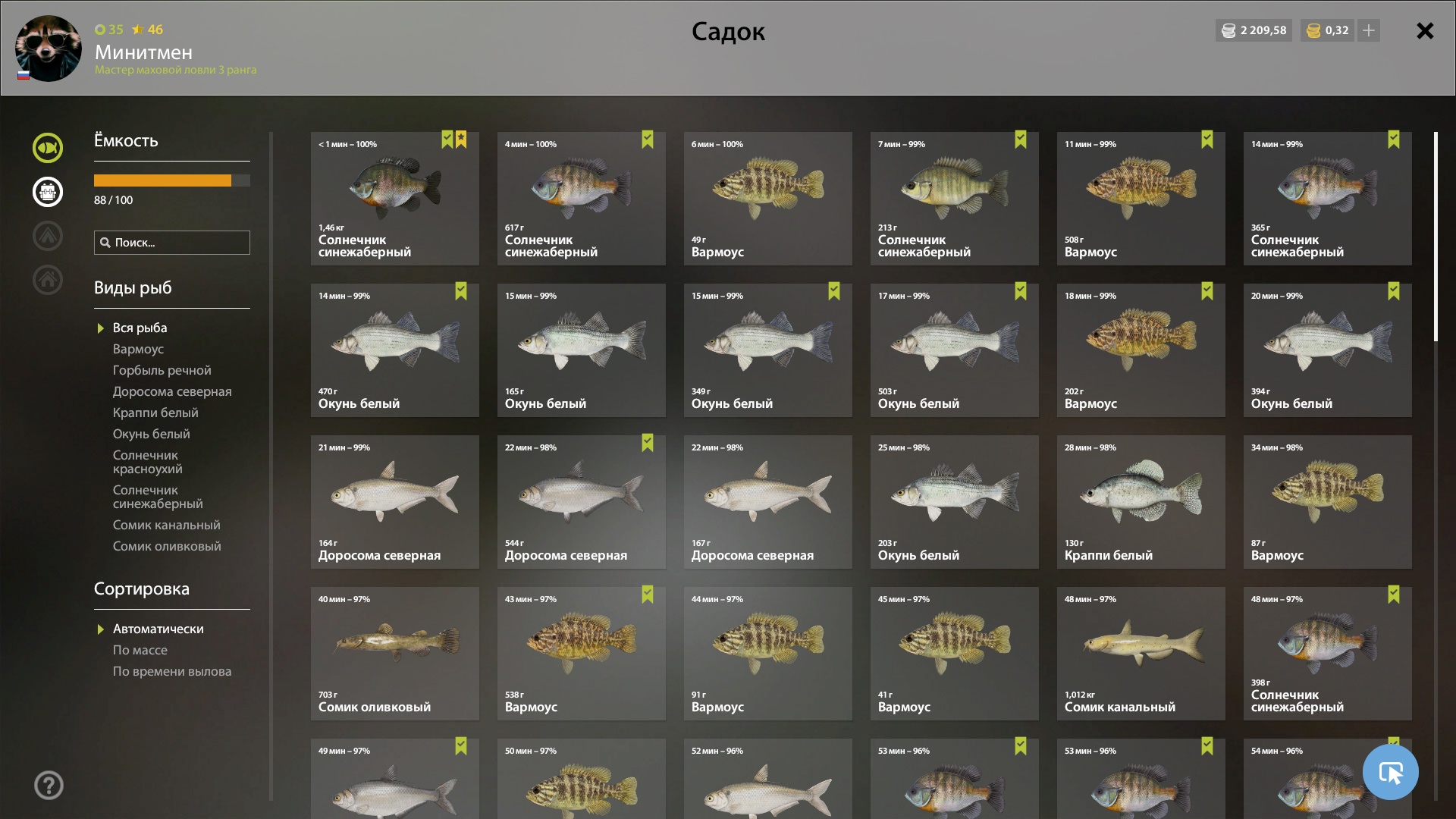This screenshot has width=1456, height=819.
Task: Open the fish keepnet sidebar icon
Action: click(x=47, y=148)
